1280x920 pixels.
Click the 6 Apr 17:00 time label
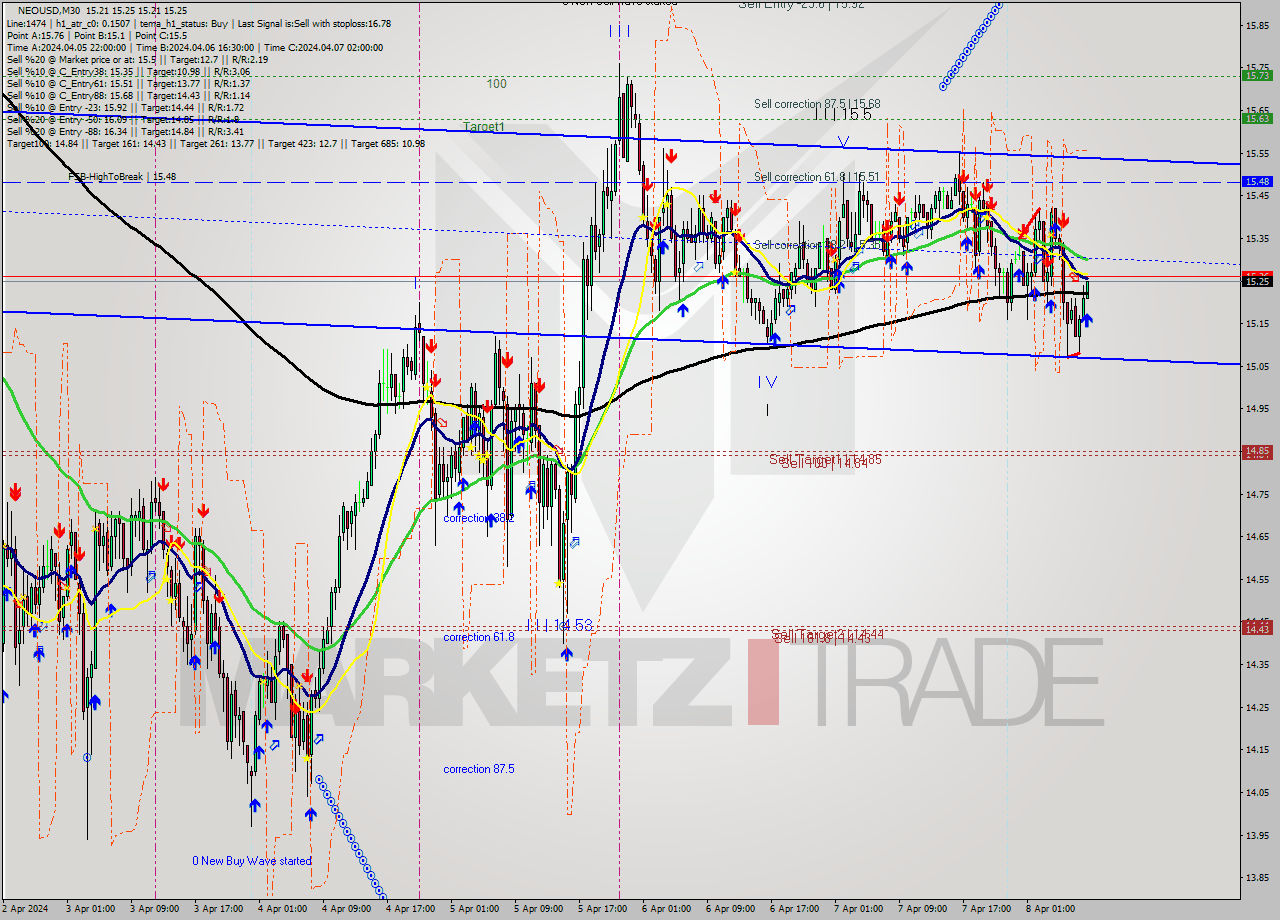tap(796, 909)
